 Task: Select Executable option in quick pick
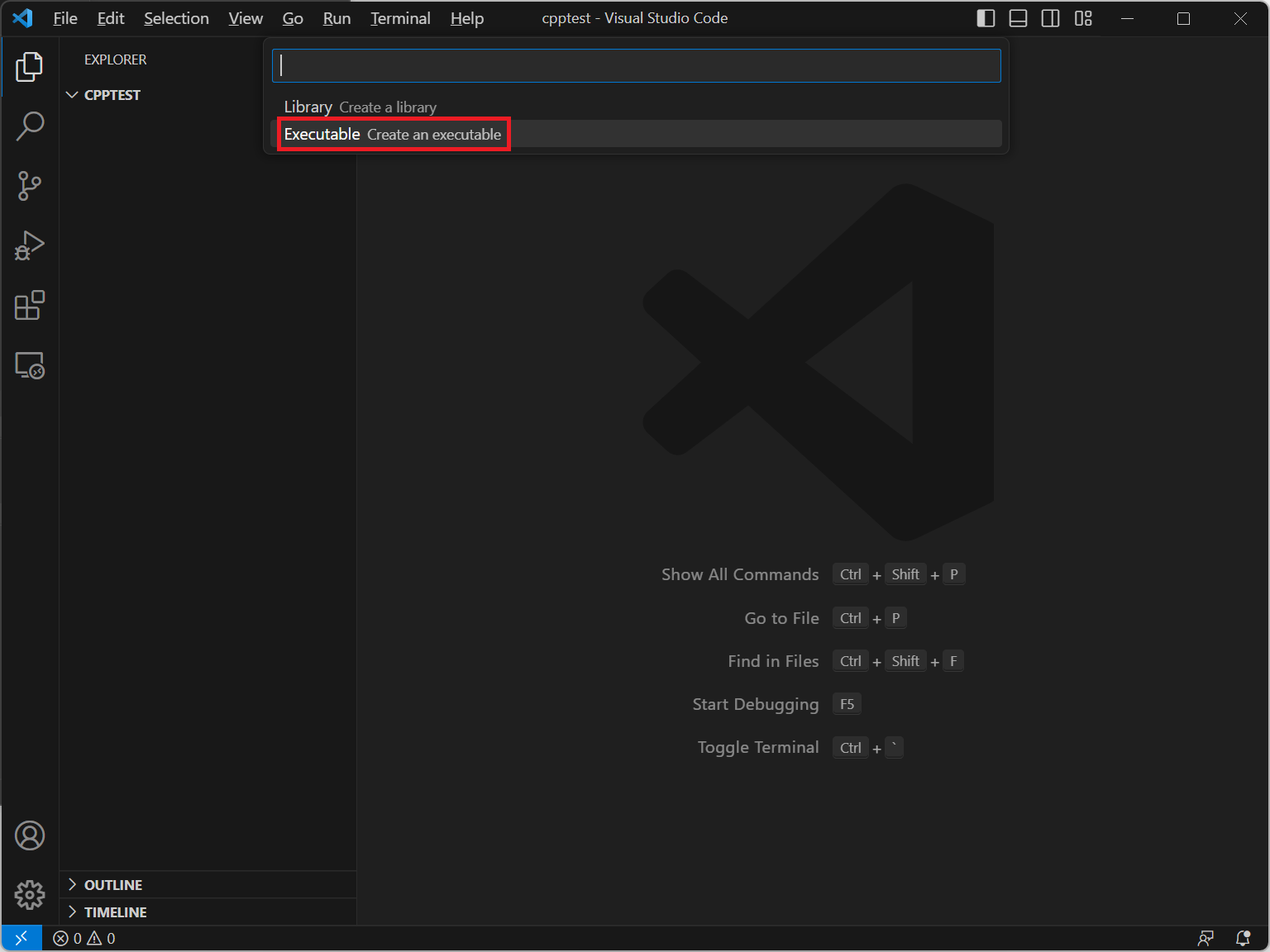[x=393, y=134]
